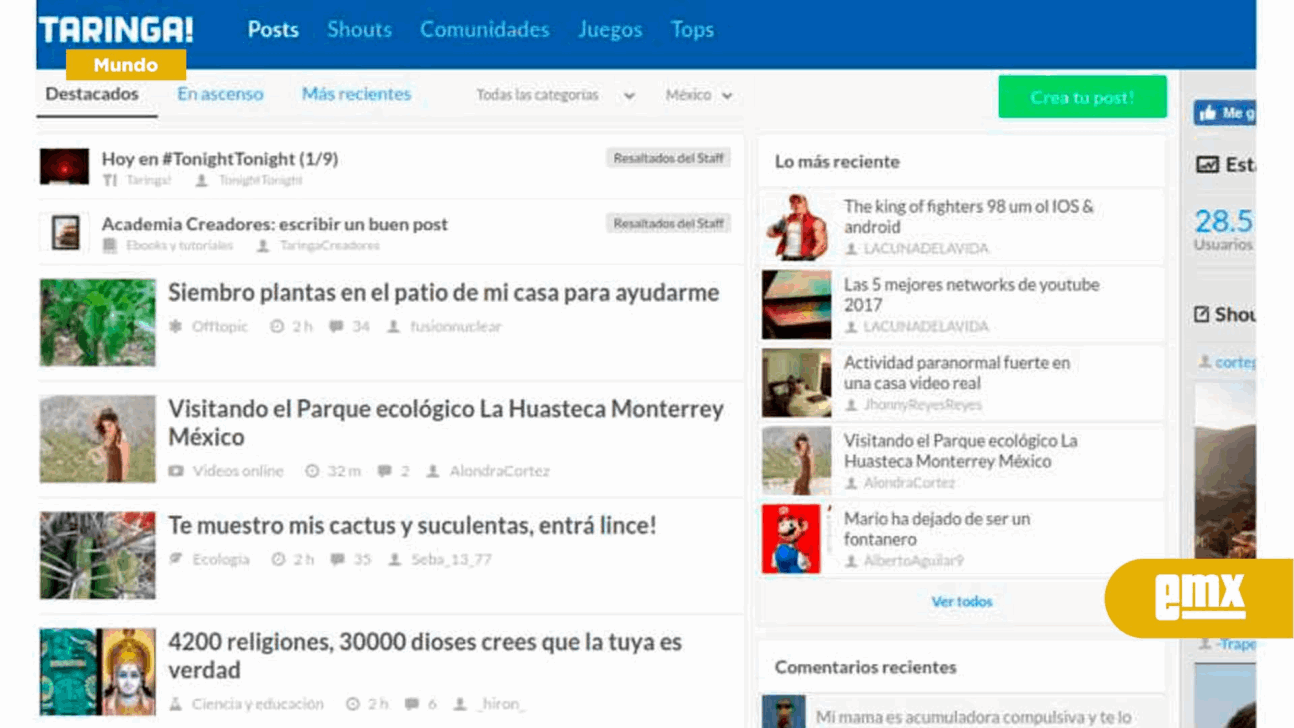This screenshot has height=728, width=1294.
Task: Open Siembro plantas en el patio post
Action: coord(443,293)
